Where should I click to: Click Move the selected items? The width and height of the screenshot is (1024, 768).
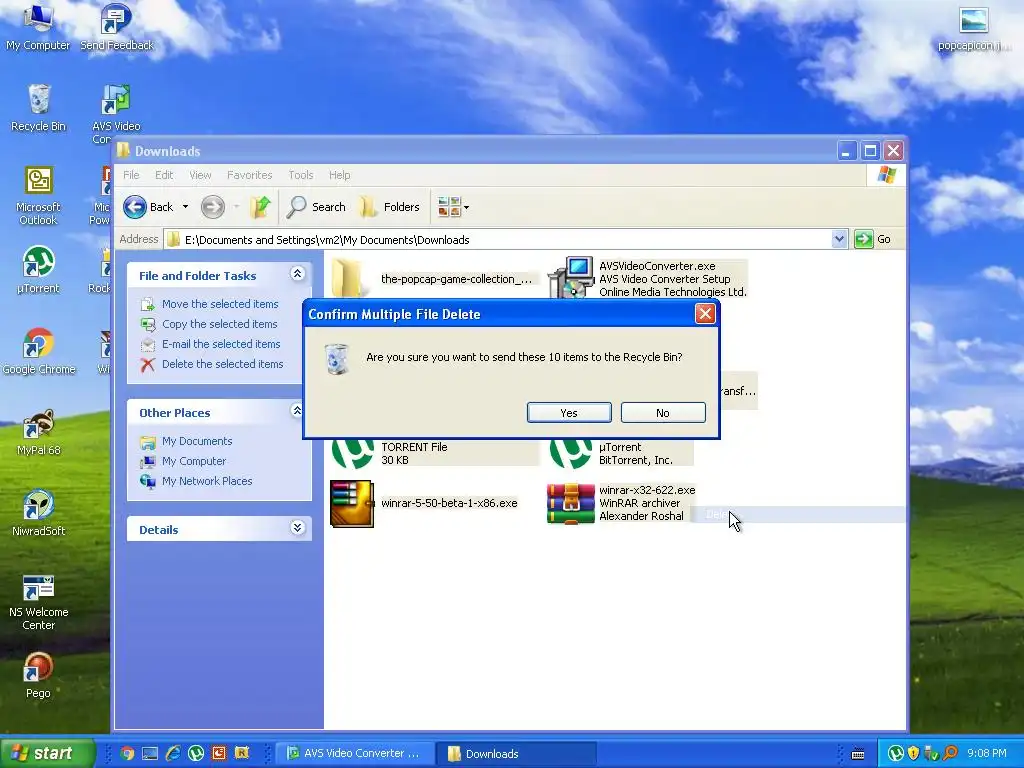[x=220, y=304]
